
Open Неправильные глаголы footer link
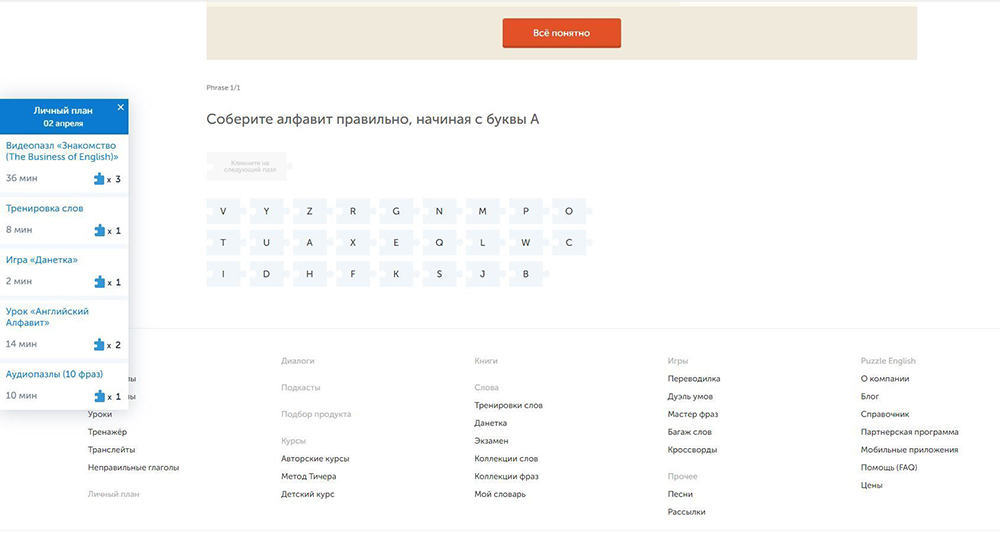(x=133, y=467)
